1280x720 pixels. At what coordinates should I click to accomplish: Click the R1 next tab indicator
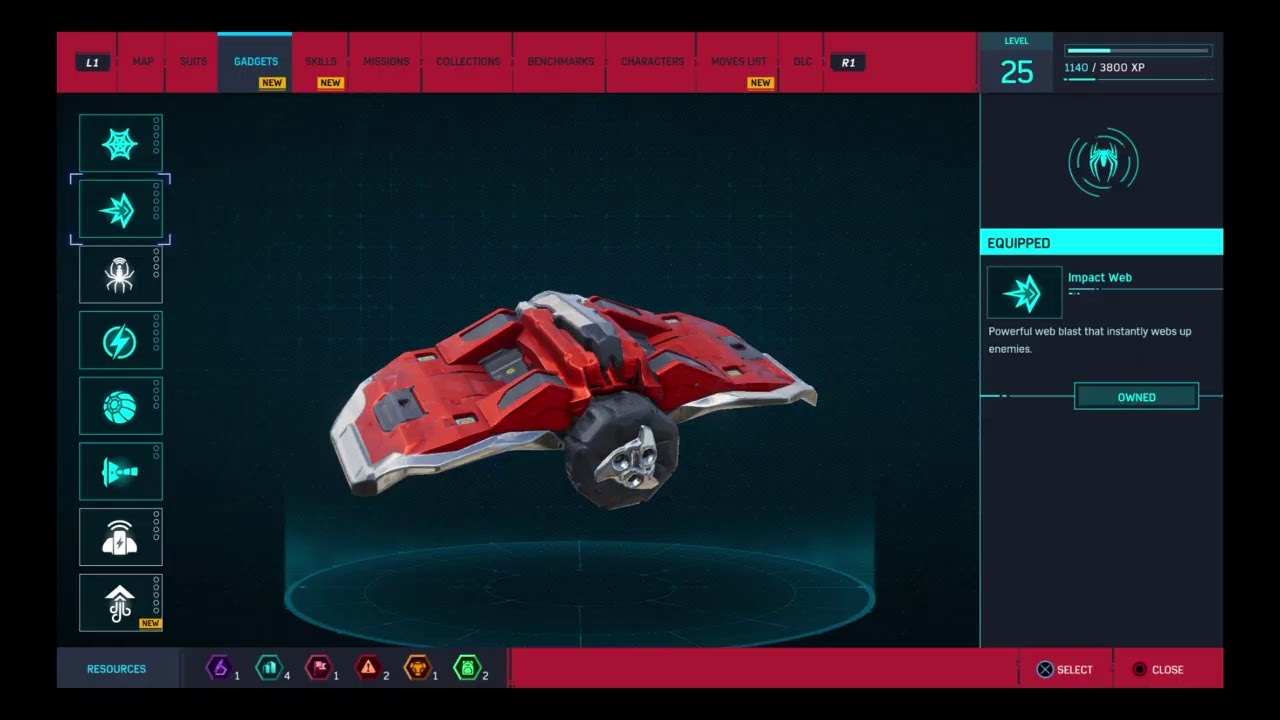[848, 62]
